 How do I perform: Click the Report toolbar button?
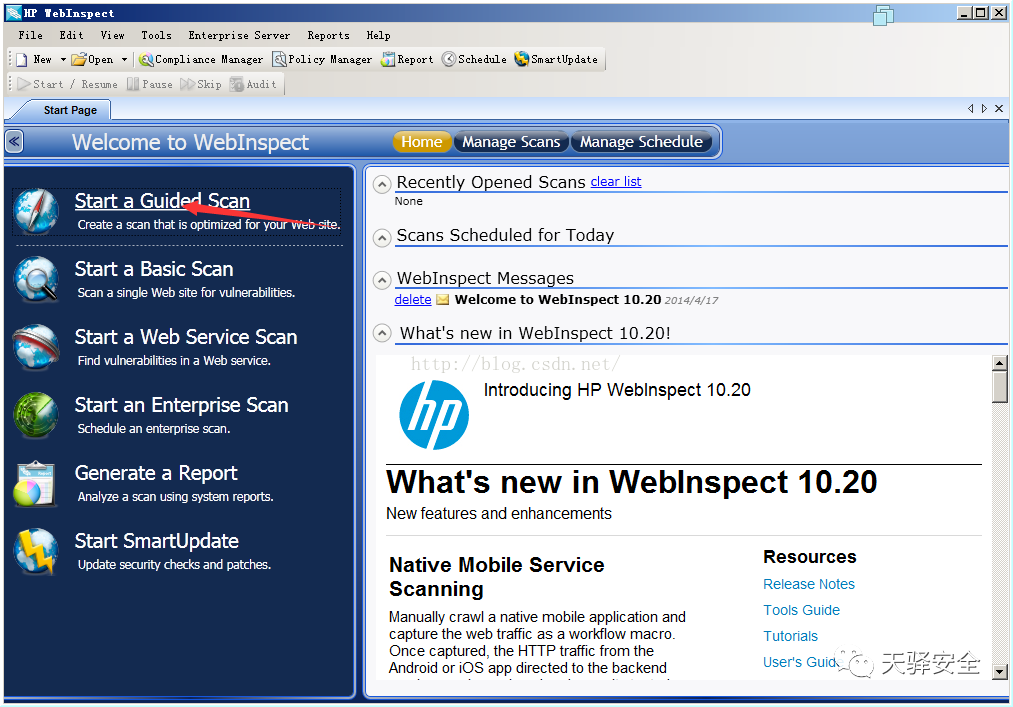pyautogui.click(x=407, y=59)
